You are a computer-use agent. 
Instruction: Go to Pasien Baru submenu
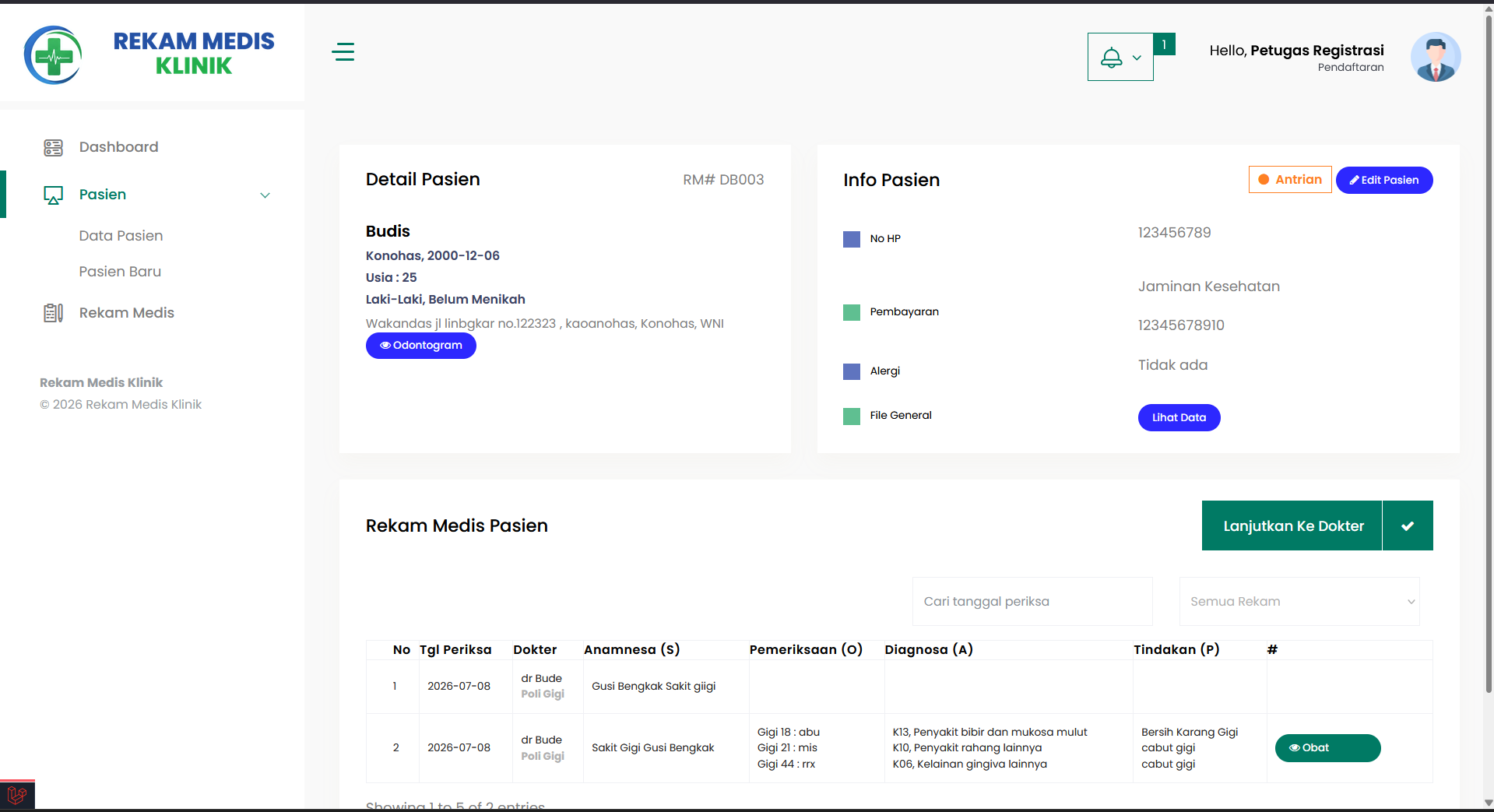[x=120, y=272]
